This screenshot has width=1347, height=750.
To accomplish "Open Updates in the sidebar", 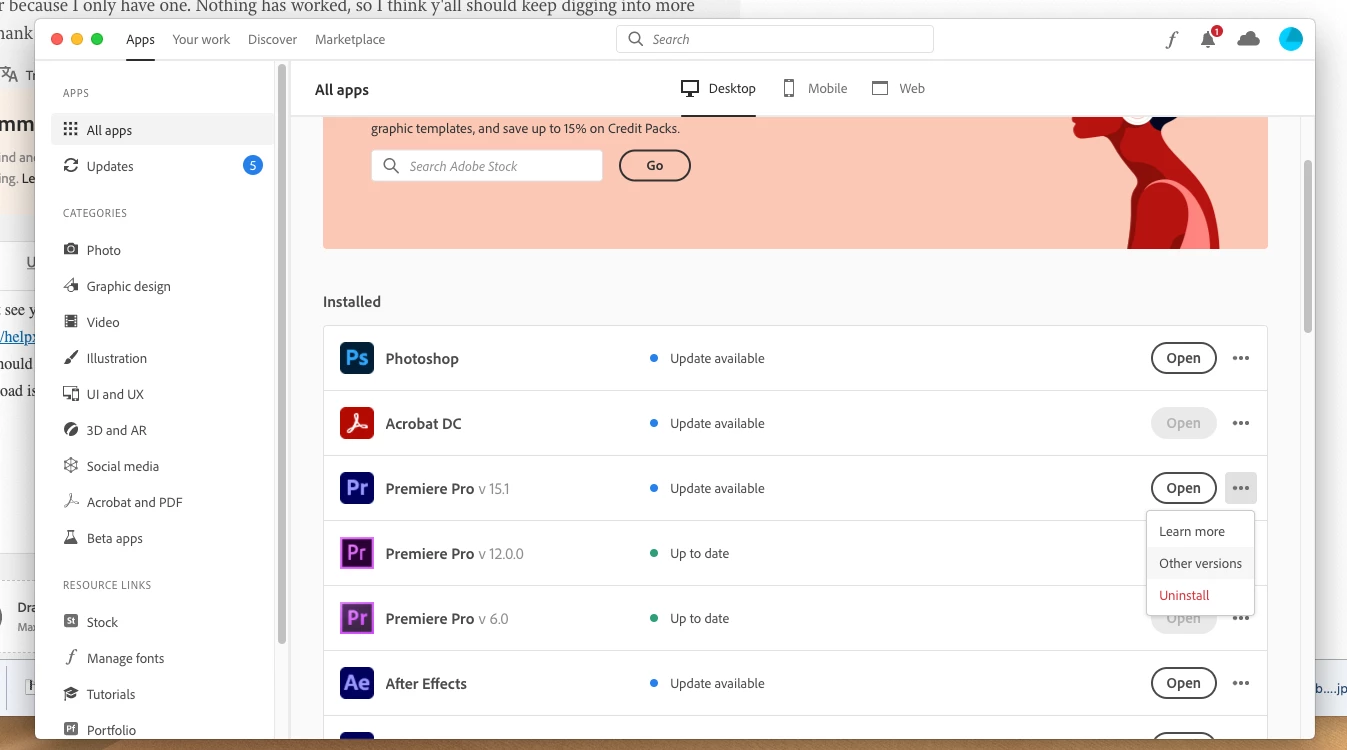I will [x=162, y=166].
